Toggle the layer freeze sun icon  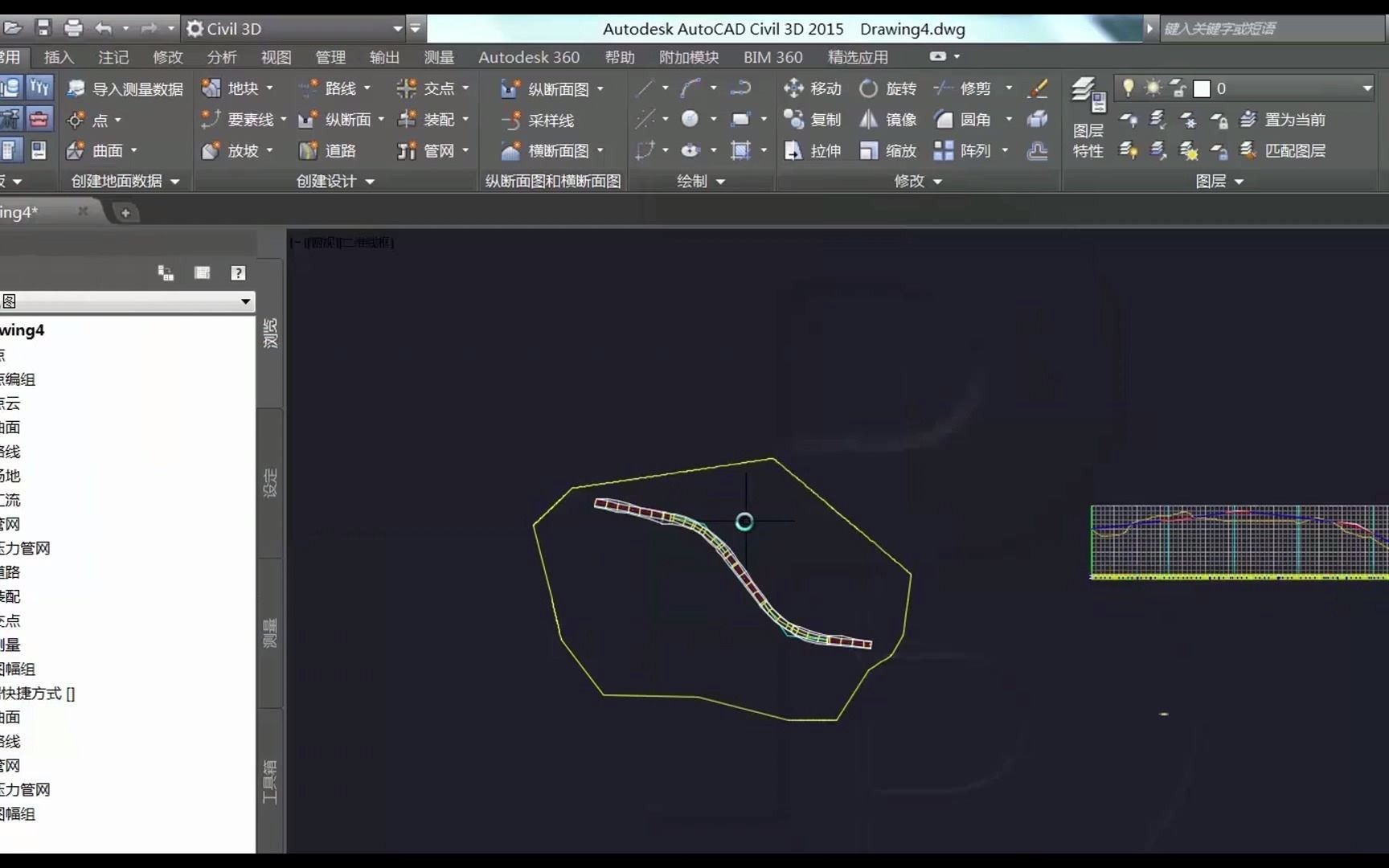[1152, 88]
